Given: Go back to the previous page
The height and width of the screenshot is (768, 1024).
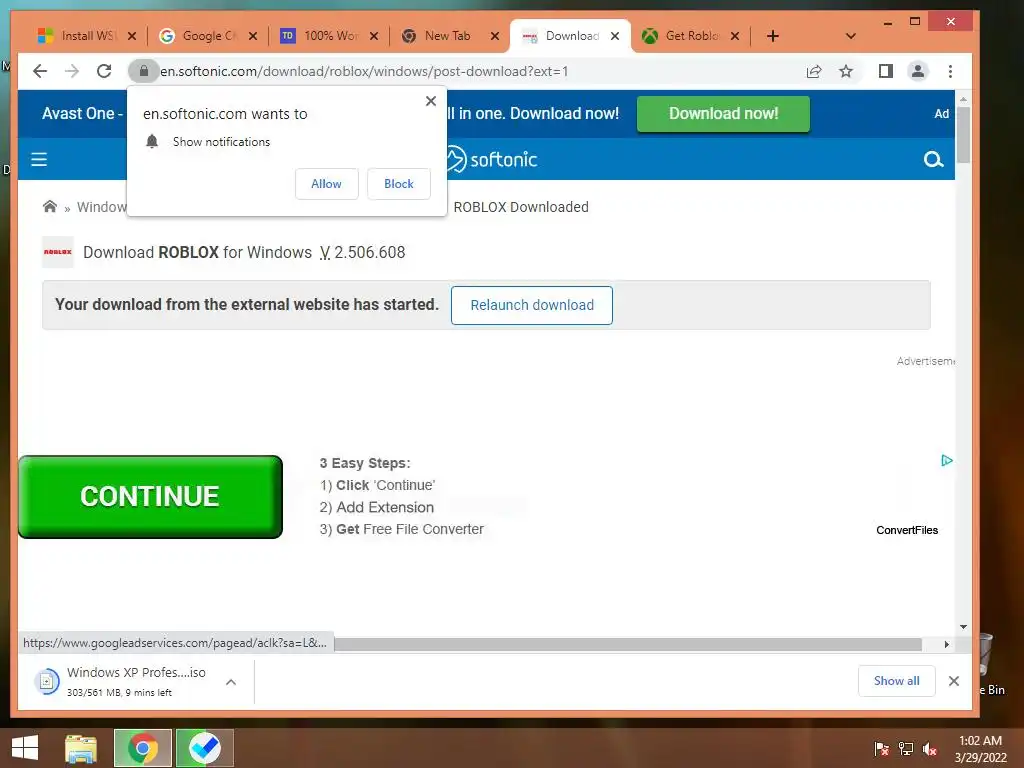Looking at the screenshot, I should point(40,71).
